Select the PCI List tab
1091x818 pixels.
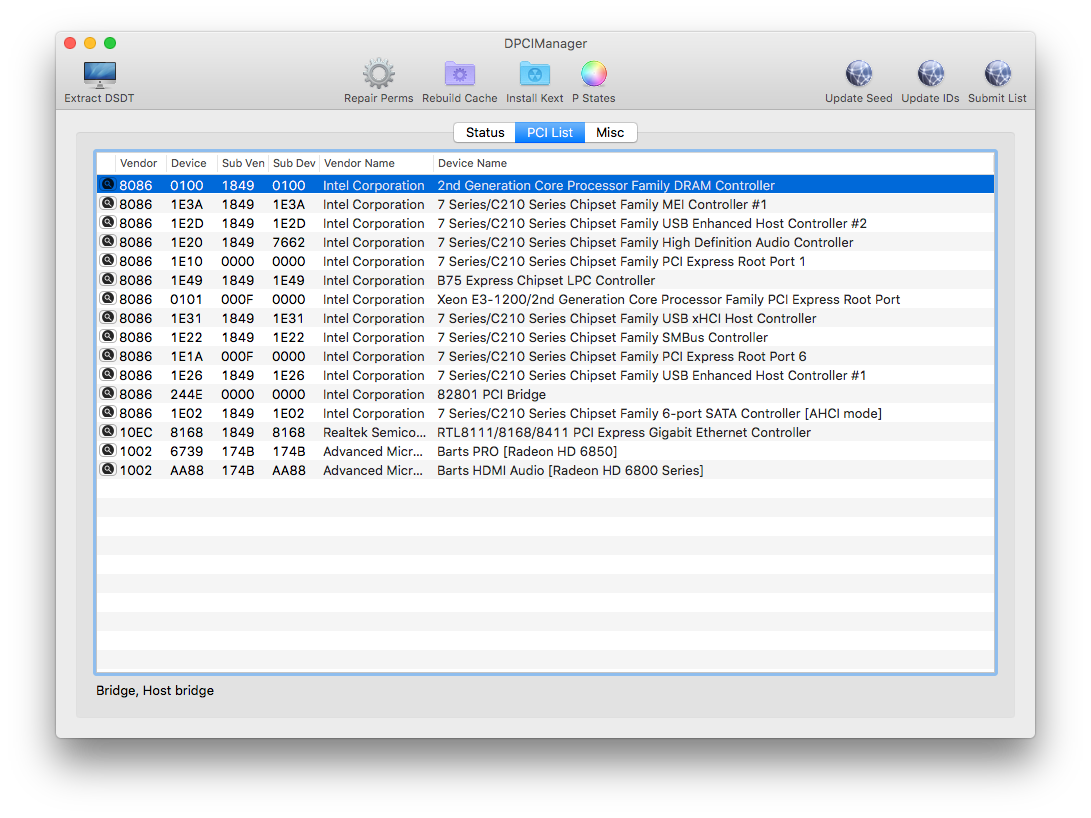(x=550, y=133)
